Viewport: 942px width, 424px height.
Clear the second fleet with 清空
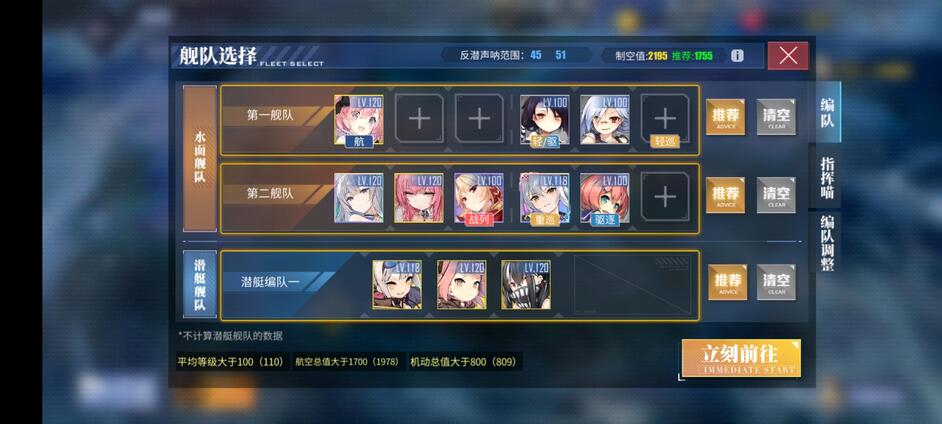point(776,195)
